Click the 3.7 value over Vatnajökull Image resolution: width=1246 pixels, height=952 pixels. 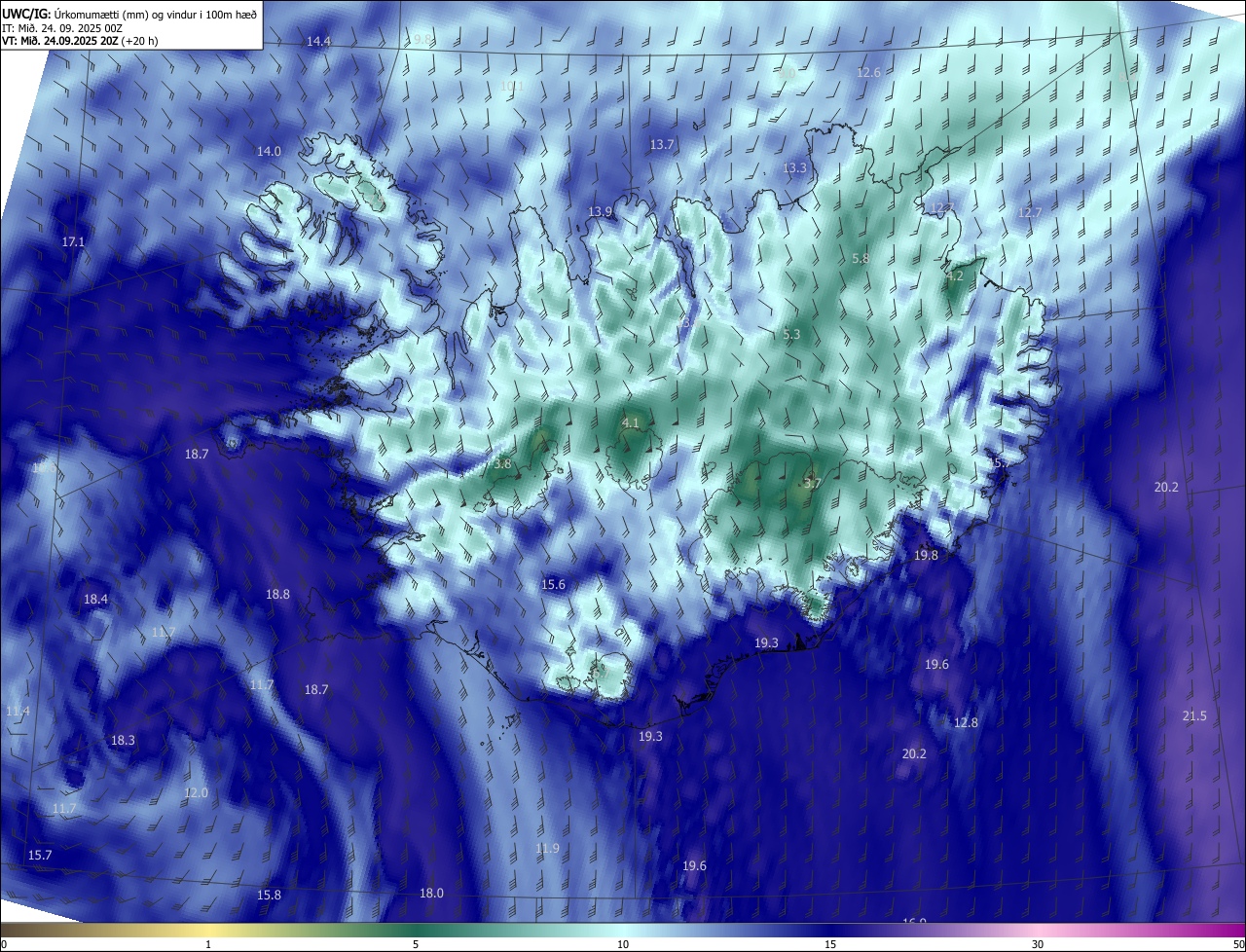point(813,482)
